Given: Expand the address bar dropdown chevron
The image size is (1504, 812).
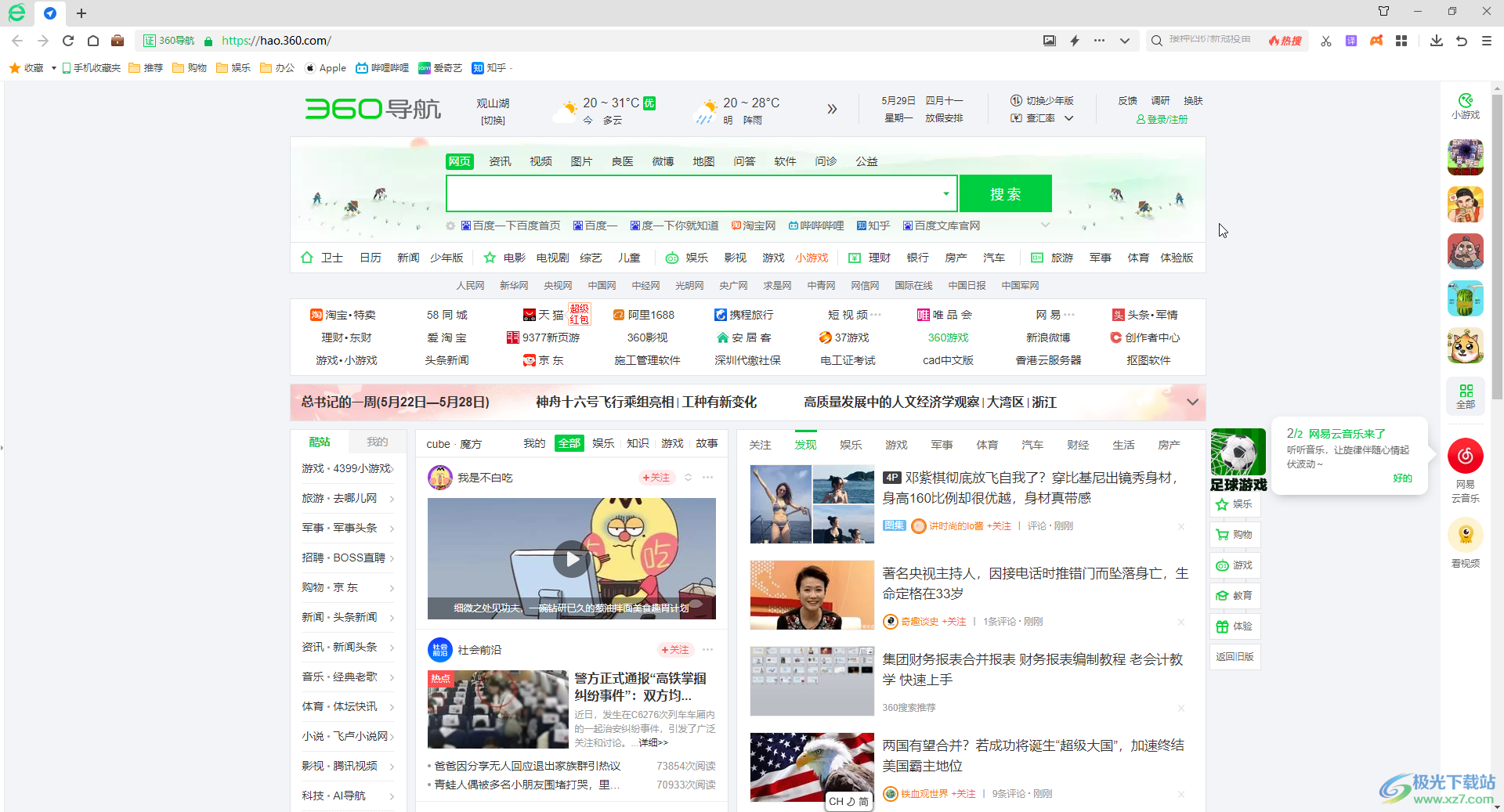Looking at the screenshot, I should click(x=1125, y=41).
